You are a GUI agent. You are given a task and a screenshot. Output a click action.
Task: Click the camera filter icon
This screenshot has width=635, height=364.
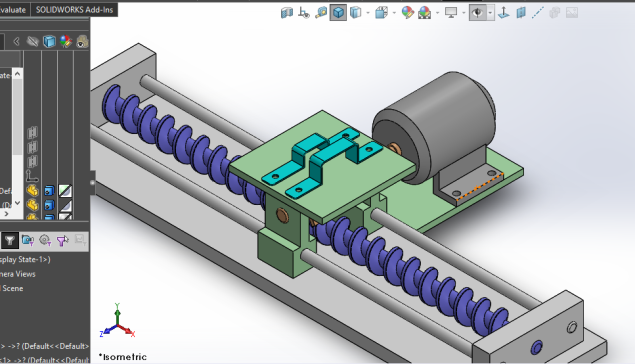pos(28,241)
